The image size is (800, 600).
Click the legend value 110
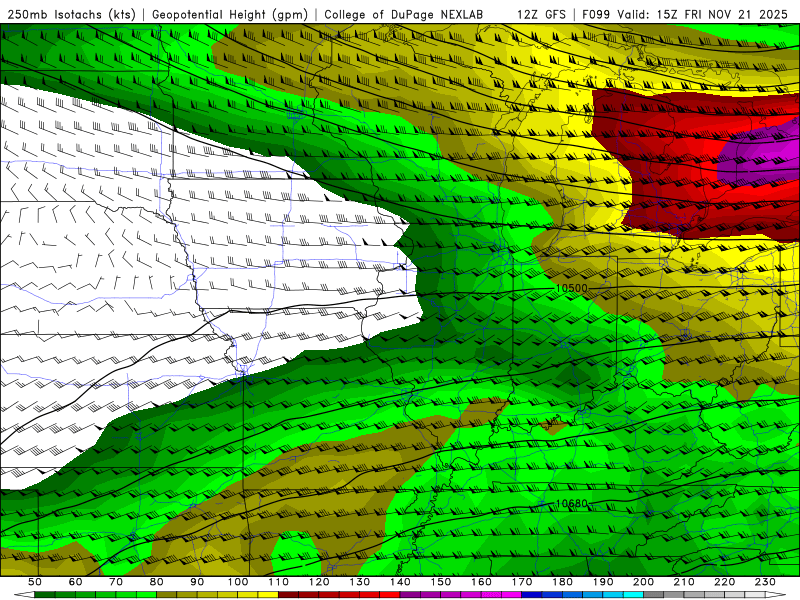[x=279, y=582]
